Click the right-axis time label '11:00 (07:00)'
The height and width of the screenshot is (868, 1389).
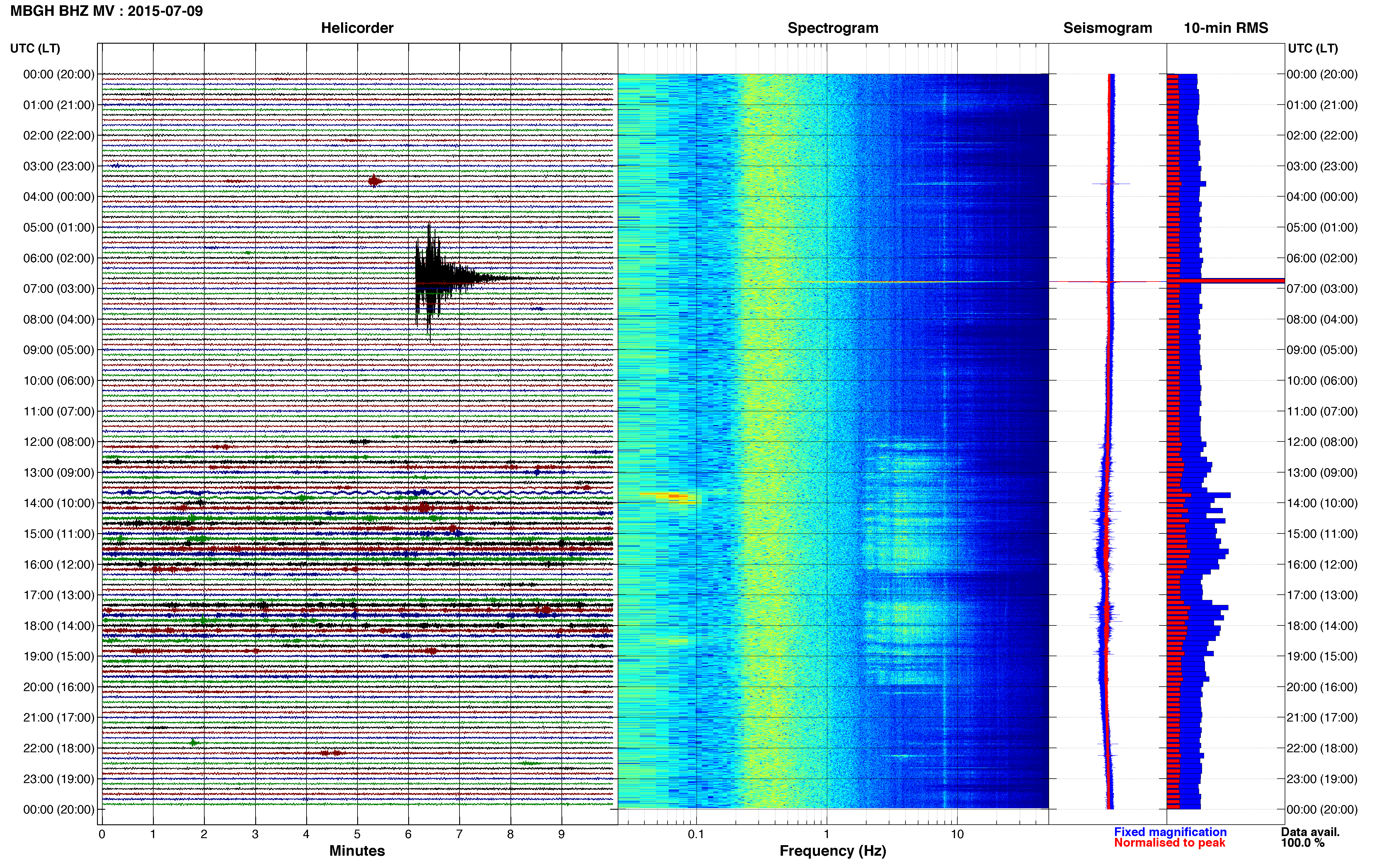point(1322,412)
